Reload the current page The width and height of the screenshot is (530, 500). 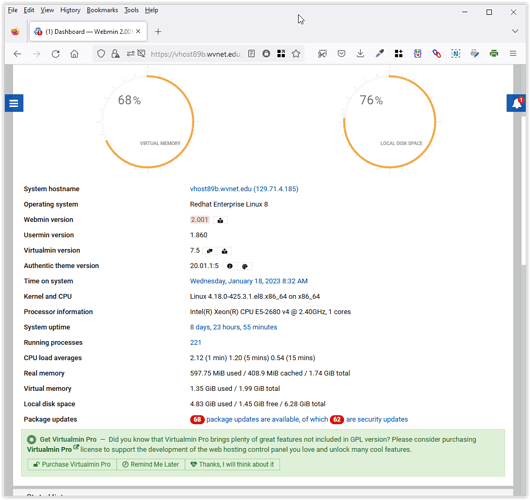56,54
